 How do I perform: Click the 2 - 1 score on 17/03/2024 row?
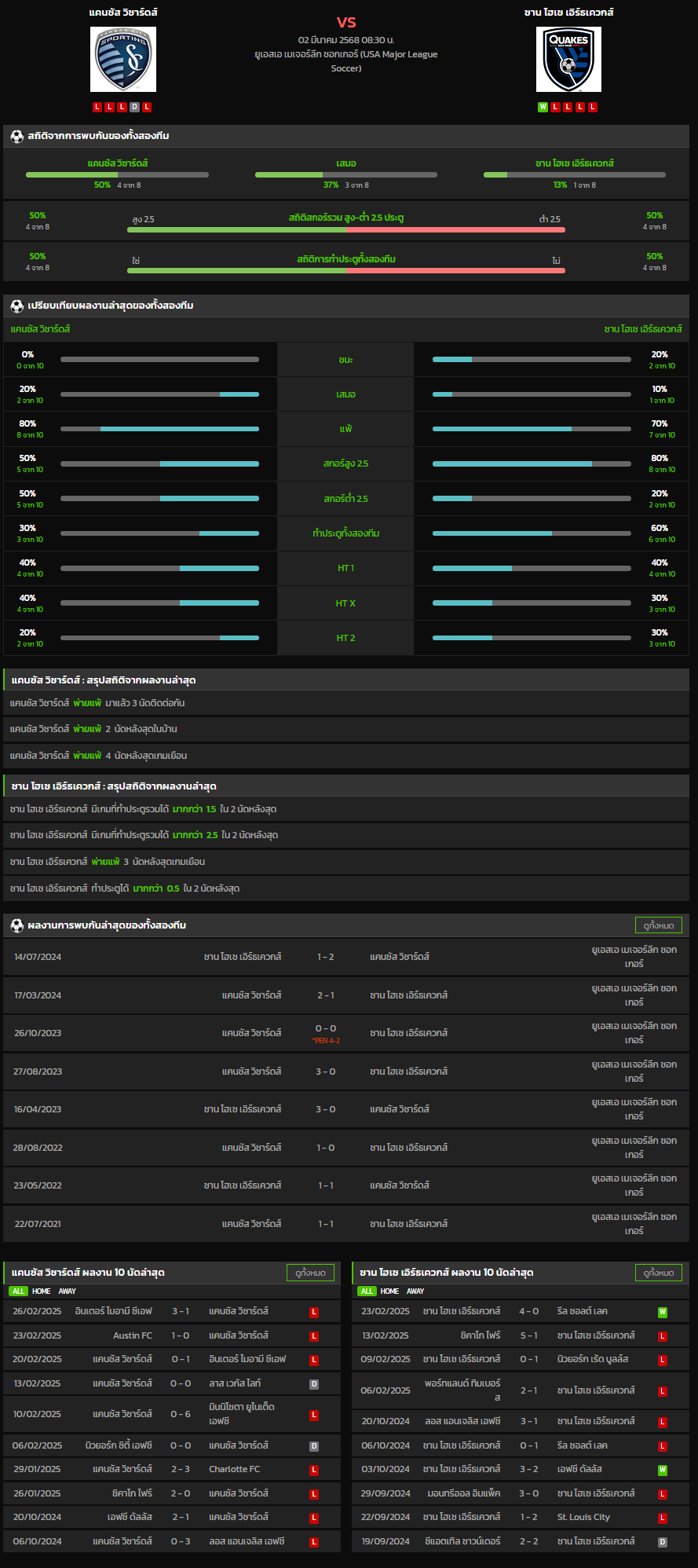click(326, 995)
